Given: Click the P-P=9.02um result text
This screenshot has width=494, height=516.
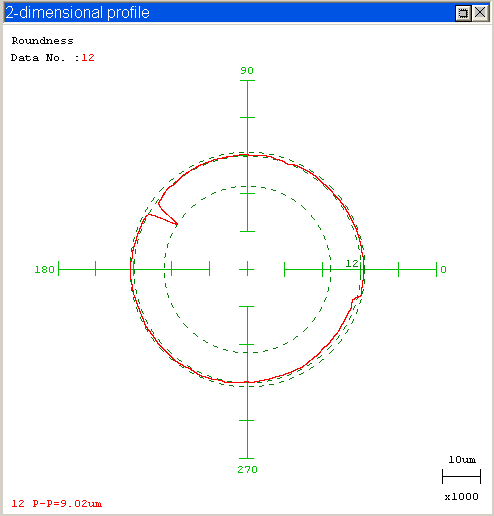Looking at the screenshot, I should 67,503.
